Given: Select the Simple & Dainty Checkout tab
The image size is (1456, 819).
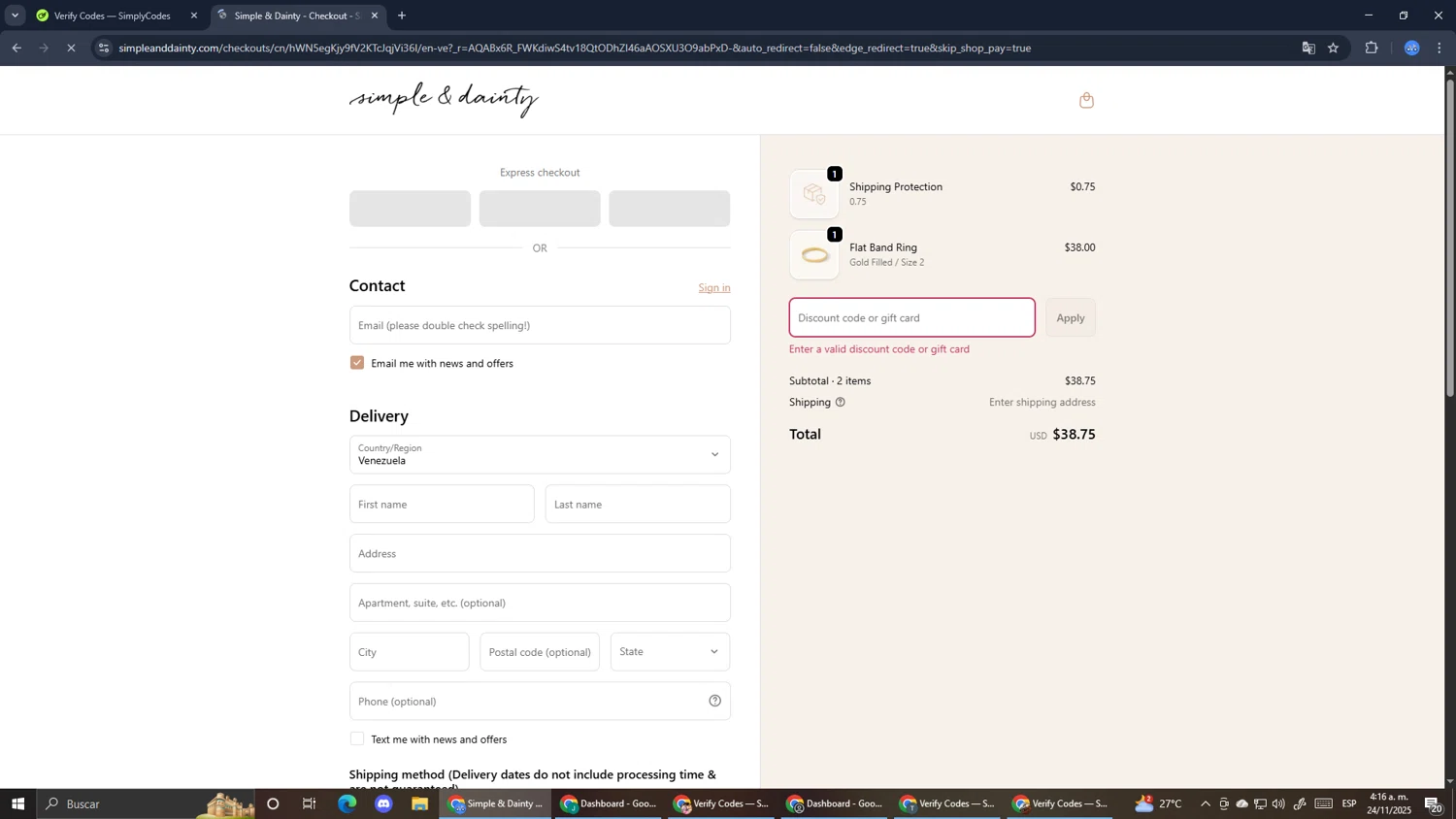Looking at the screenshot, I should (296, 16).
